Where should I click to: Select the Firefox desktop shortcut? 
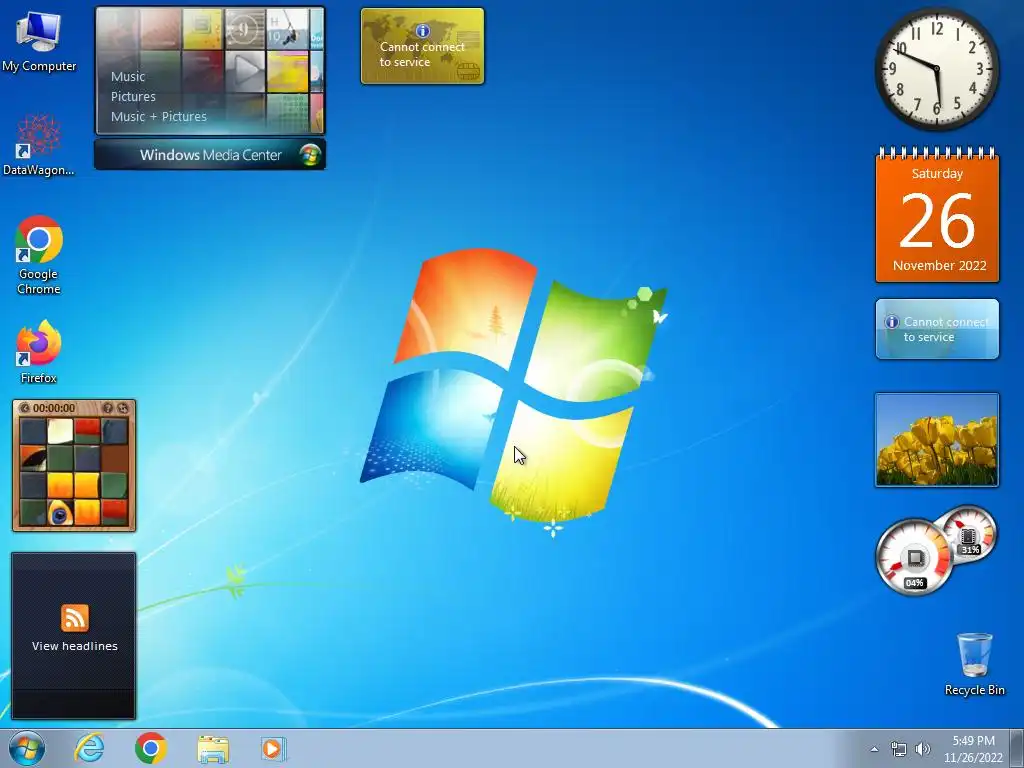point(39,351)
